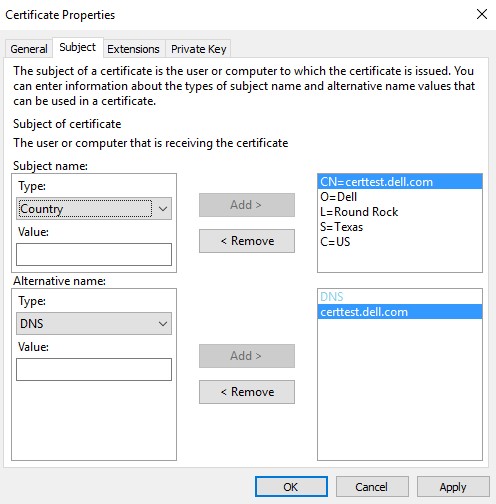Click the Apply button
Image resolution: width=496 pixels, height=504 pixels.
point(453,487)
